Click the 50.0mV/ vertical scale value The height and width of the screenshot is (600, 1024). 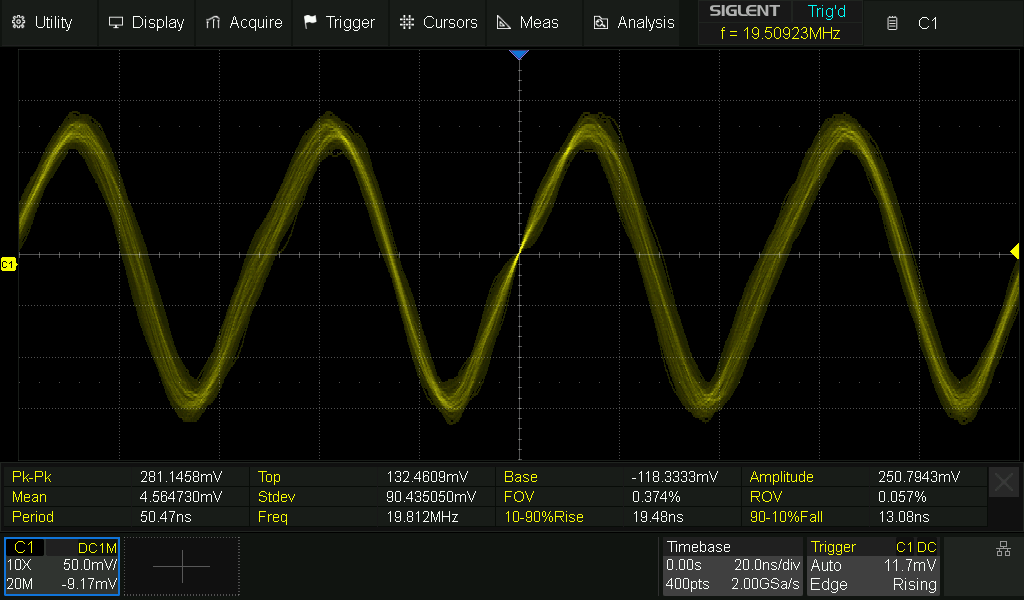coord(89,565)
